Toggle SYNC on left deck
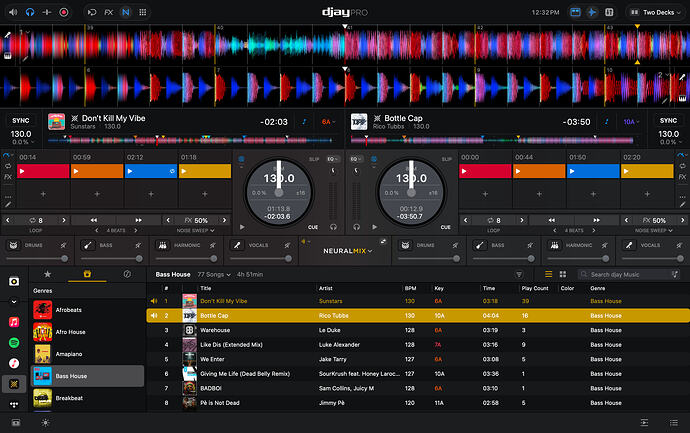The height and width of the screenshot is (433, 690). [21, 121]
